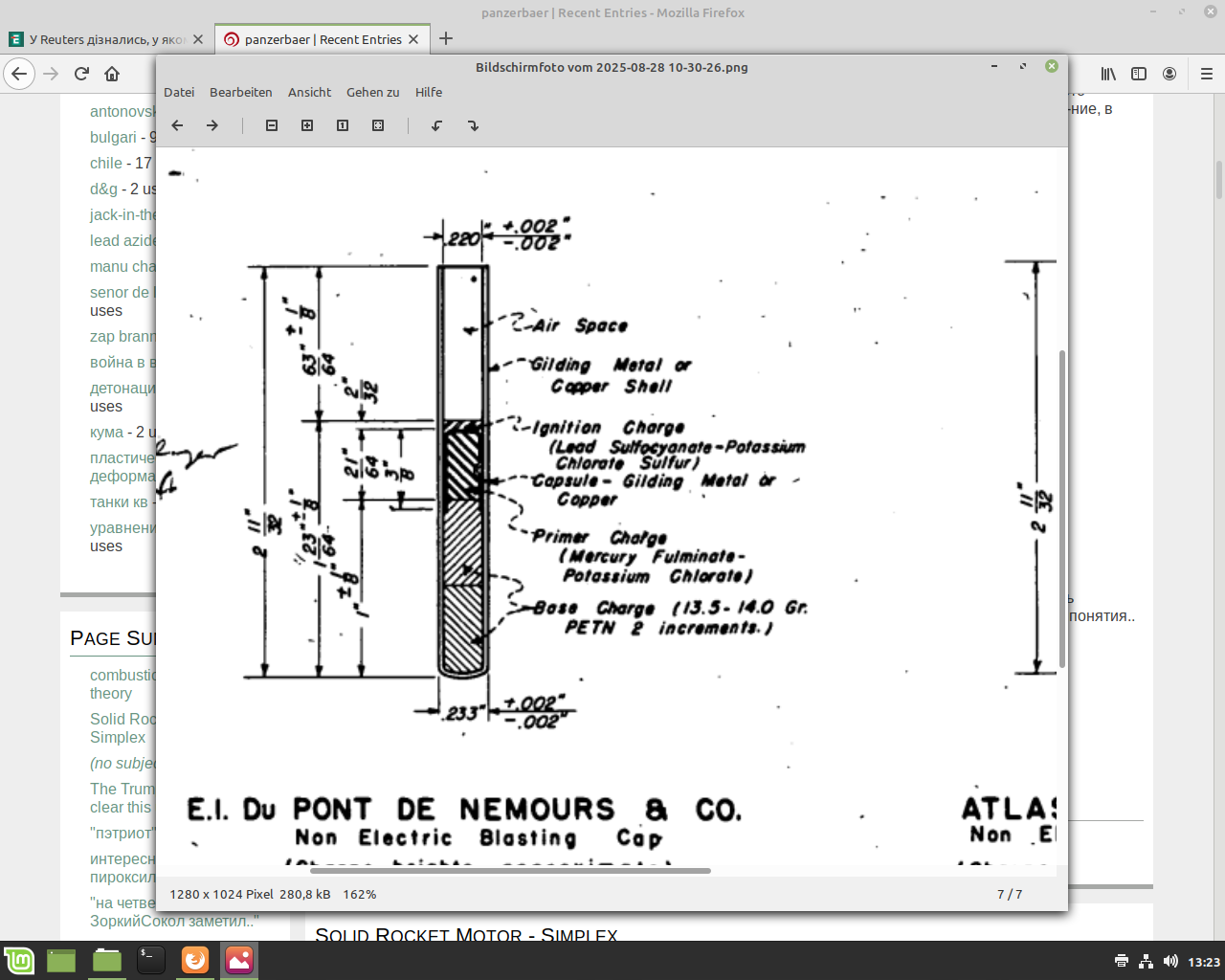
Task: Open network tray icon
Action: [x=1146, y=962]
